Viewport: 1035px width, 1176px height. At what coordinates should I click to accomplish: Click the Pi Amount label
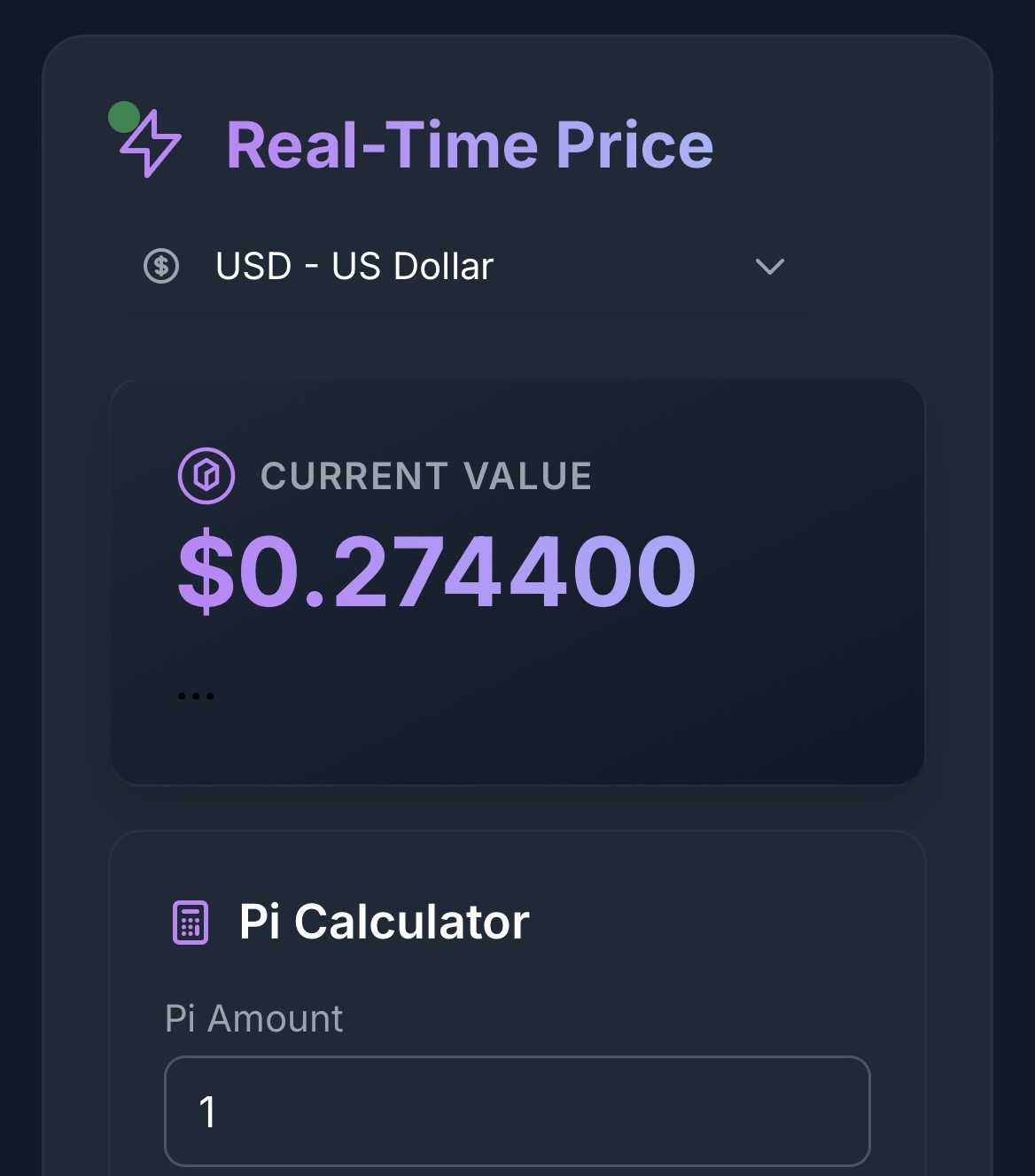coord(254,1019)
